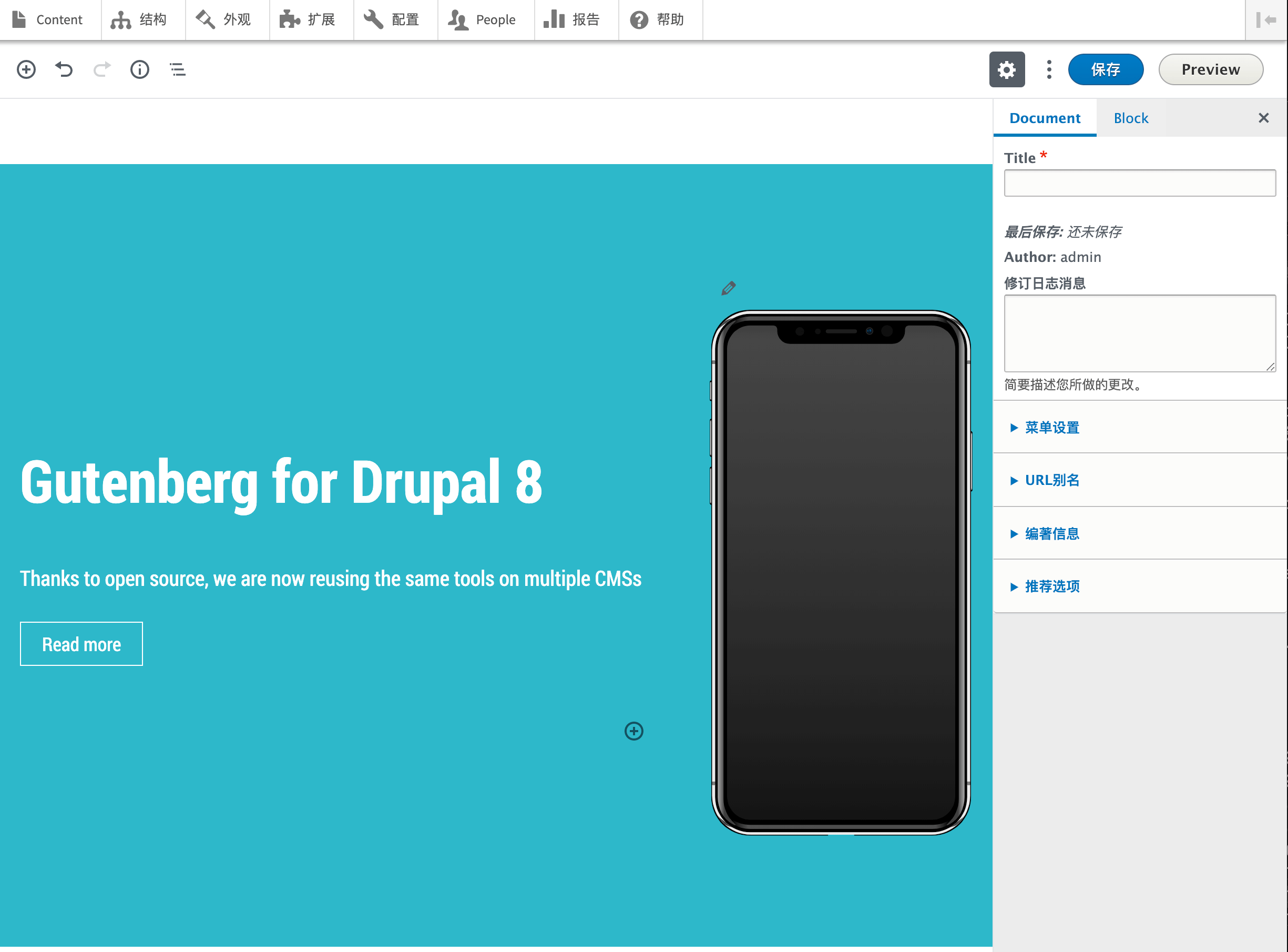1288x952 pixels.
Task: Click the plus inserter icon in hero block
Action: click(633, 731)
